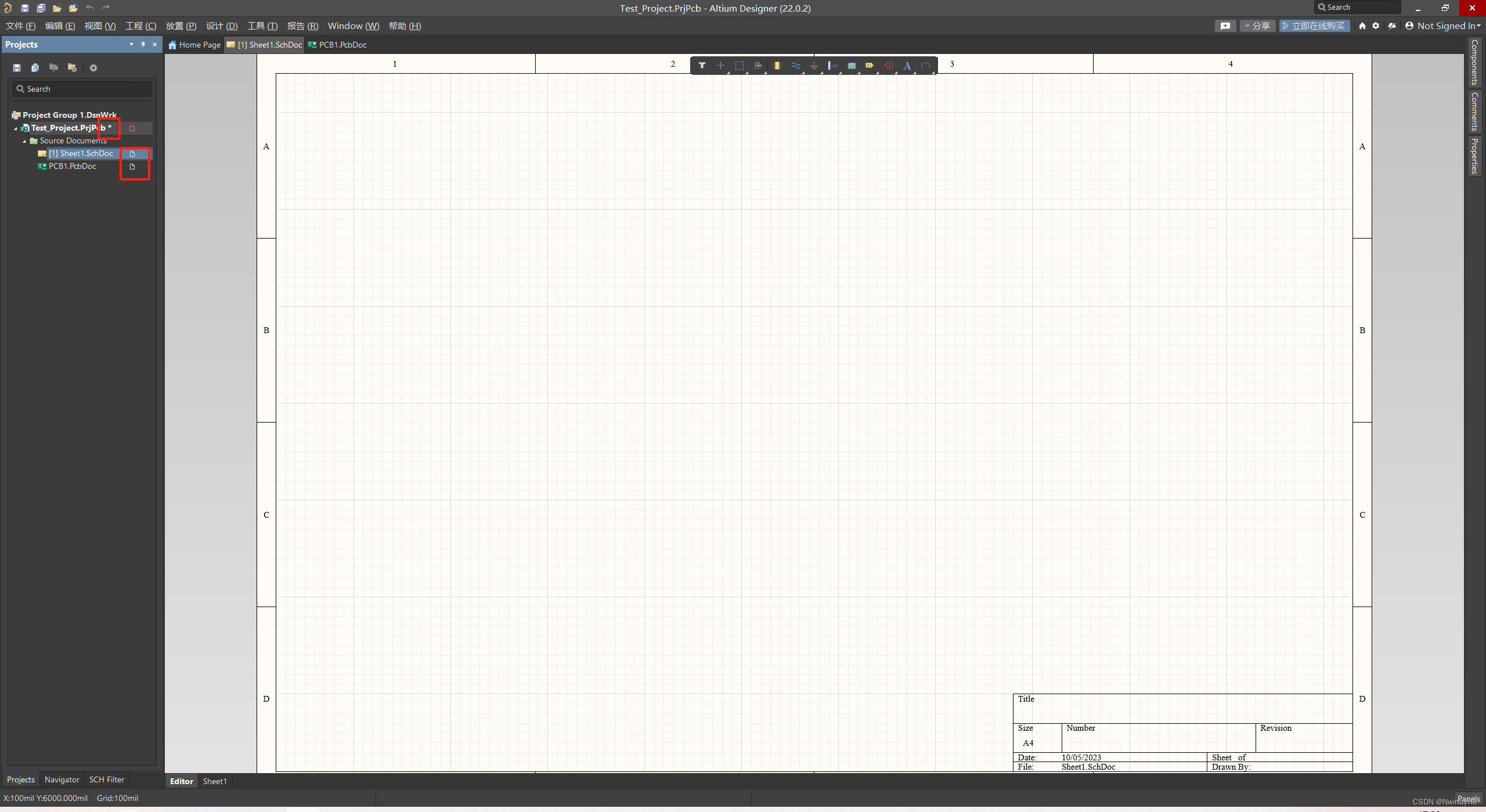
Task: Open the Projects panel dropdown arrow
Action: tap(131, 44)
